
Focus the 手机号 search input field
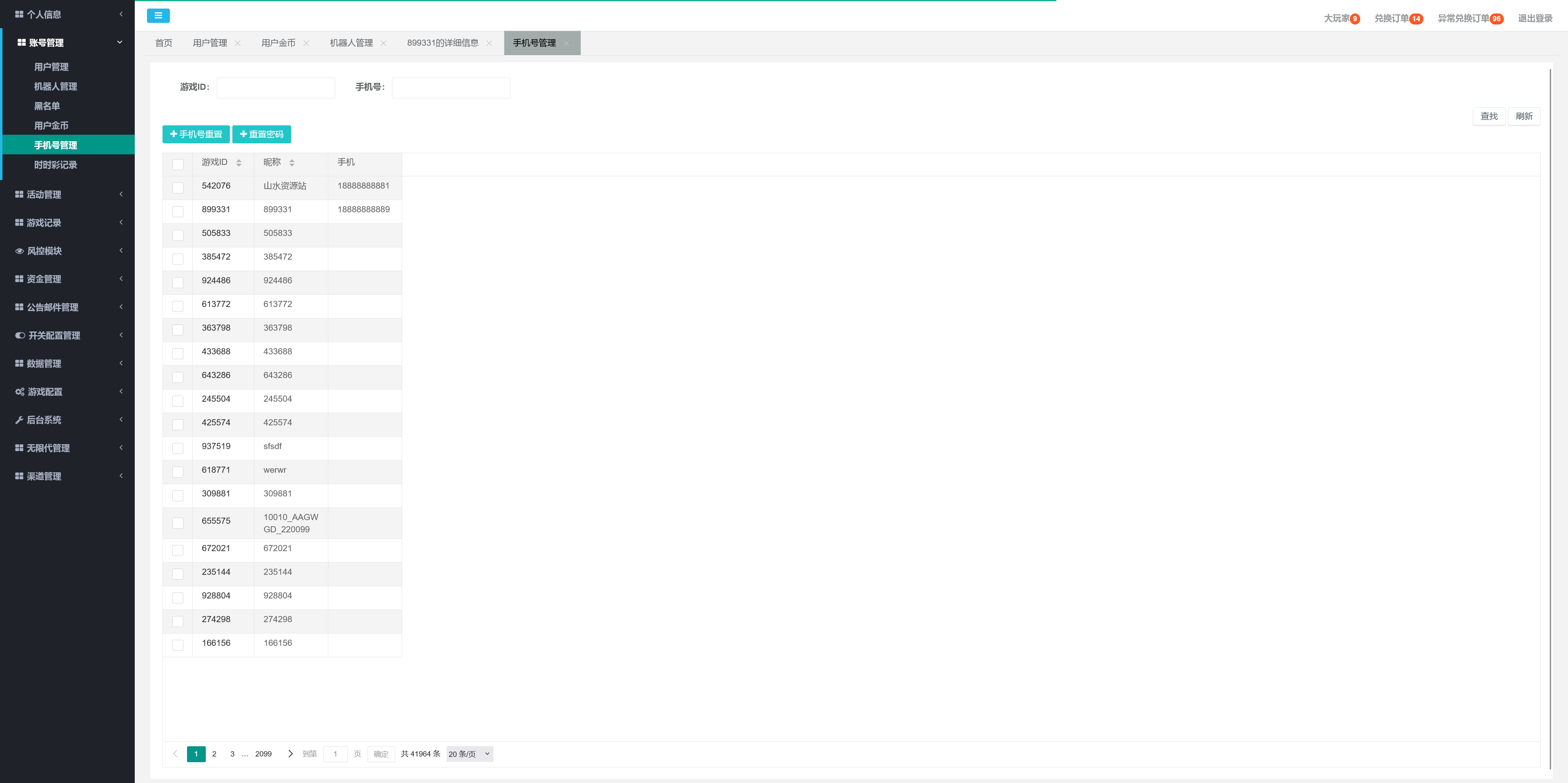[451, 88]
